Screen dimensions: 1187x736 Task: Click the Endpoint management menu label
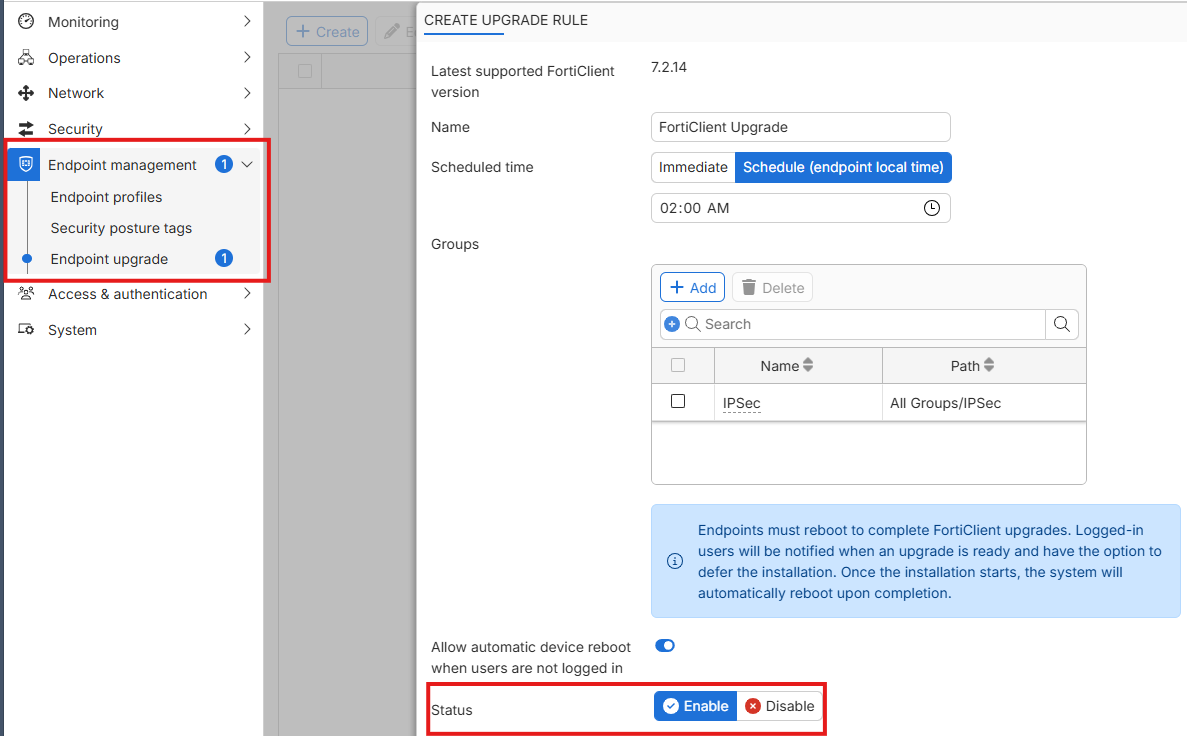pos(122,165)
